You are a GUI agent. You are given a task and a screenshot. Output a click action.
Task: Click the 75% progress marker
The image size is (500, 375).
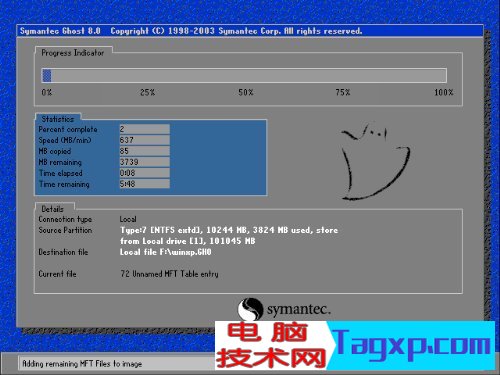point(343,92)
